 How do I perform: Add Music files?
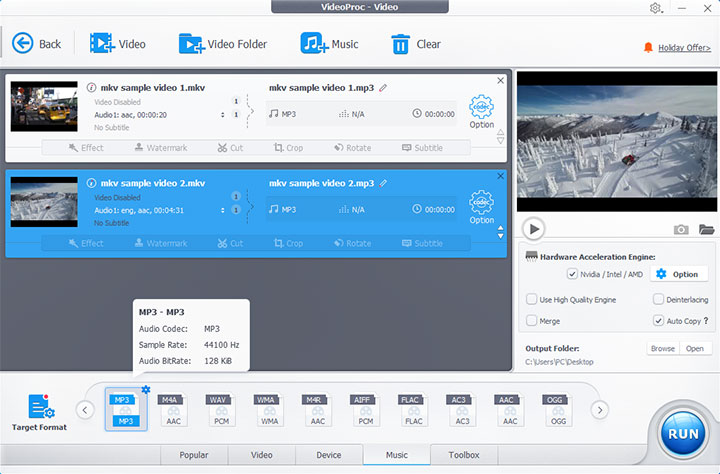tap(314, 43)
